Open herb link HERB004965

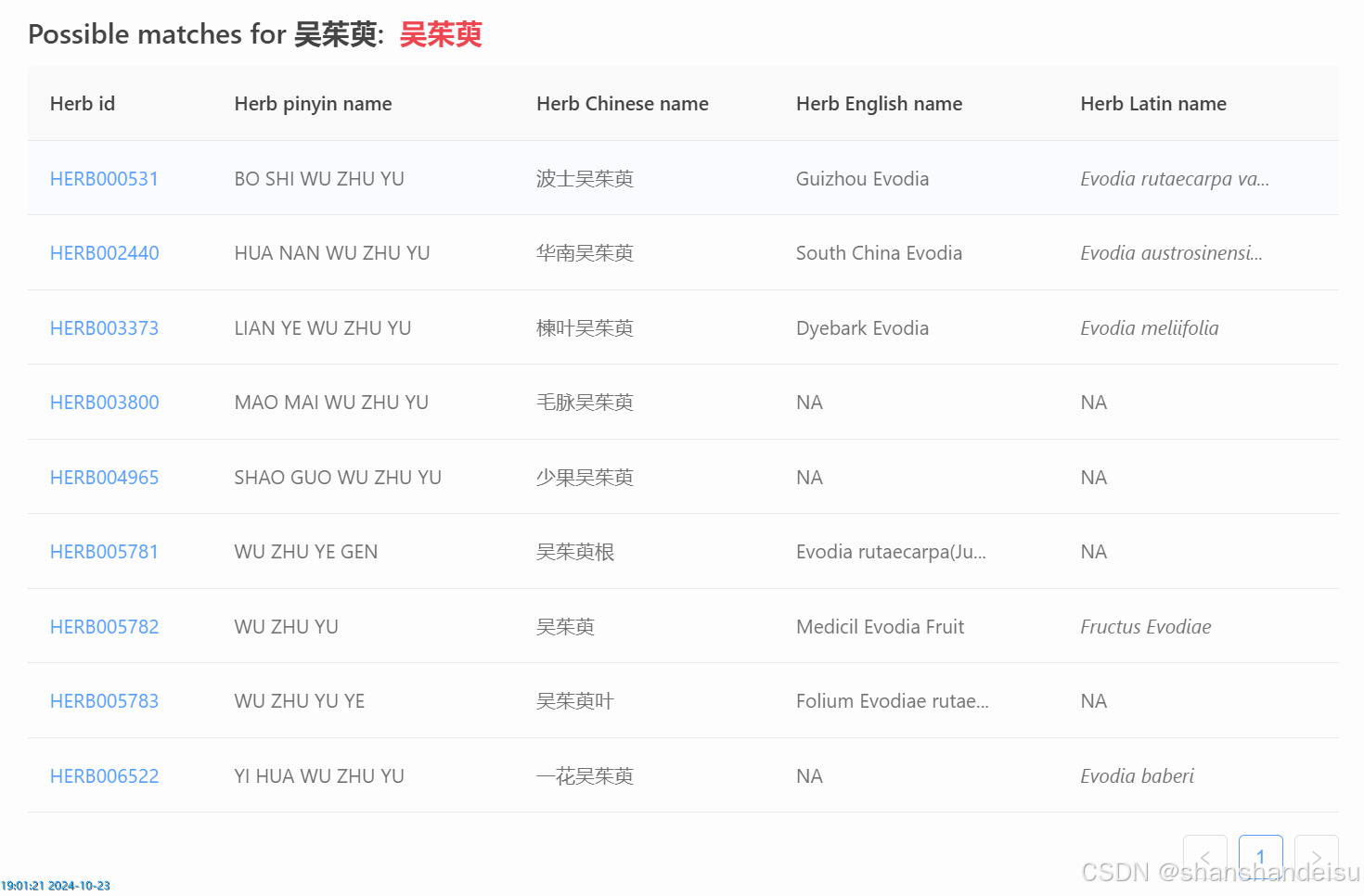105,478
